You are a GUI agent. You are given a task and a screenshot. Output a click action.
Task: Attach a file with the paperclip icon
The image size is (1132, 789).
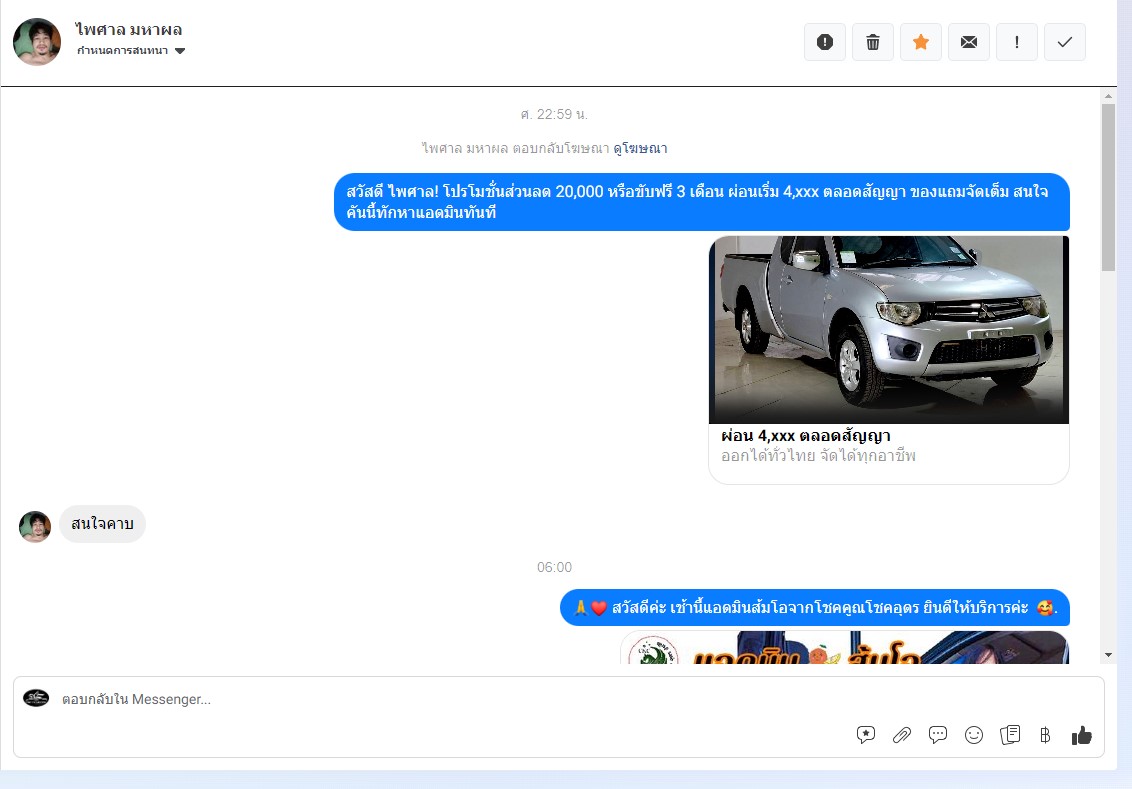tap(902, 735)
